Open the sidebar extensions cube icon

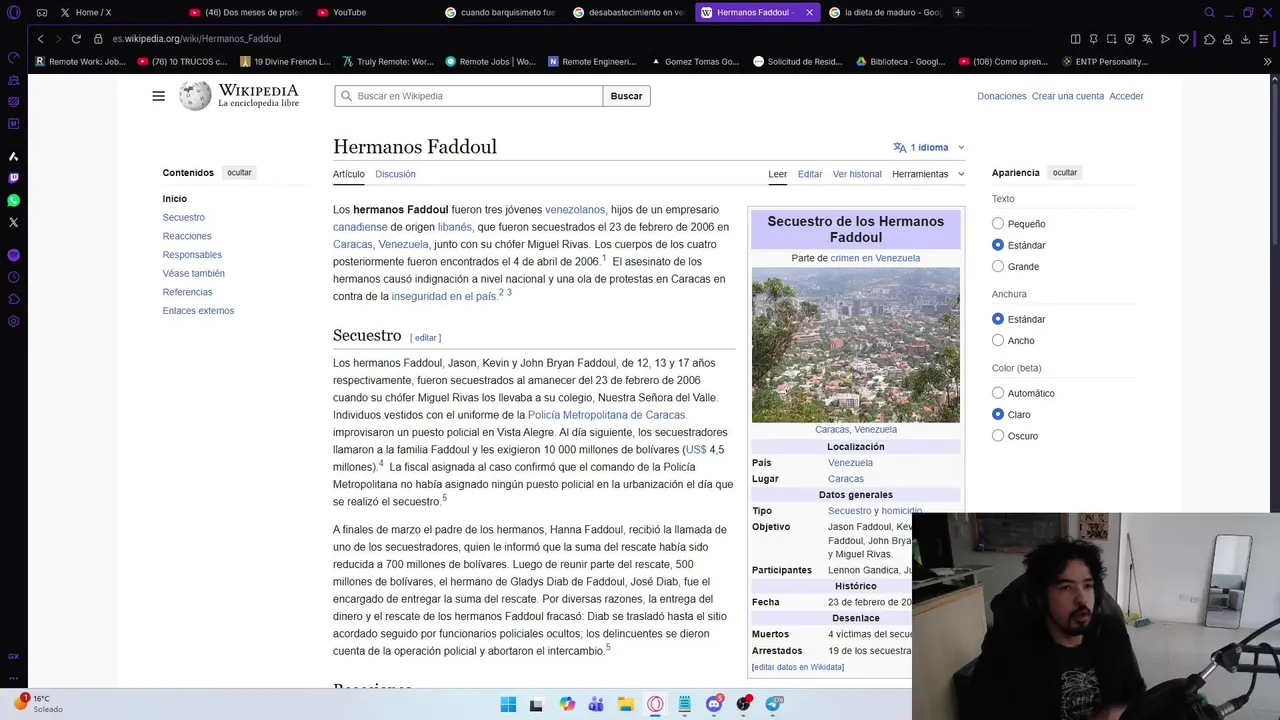click(13, 299)
